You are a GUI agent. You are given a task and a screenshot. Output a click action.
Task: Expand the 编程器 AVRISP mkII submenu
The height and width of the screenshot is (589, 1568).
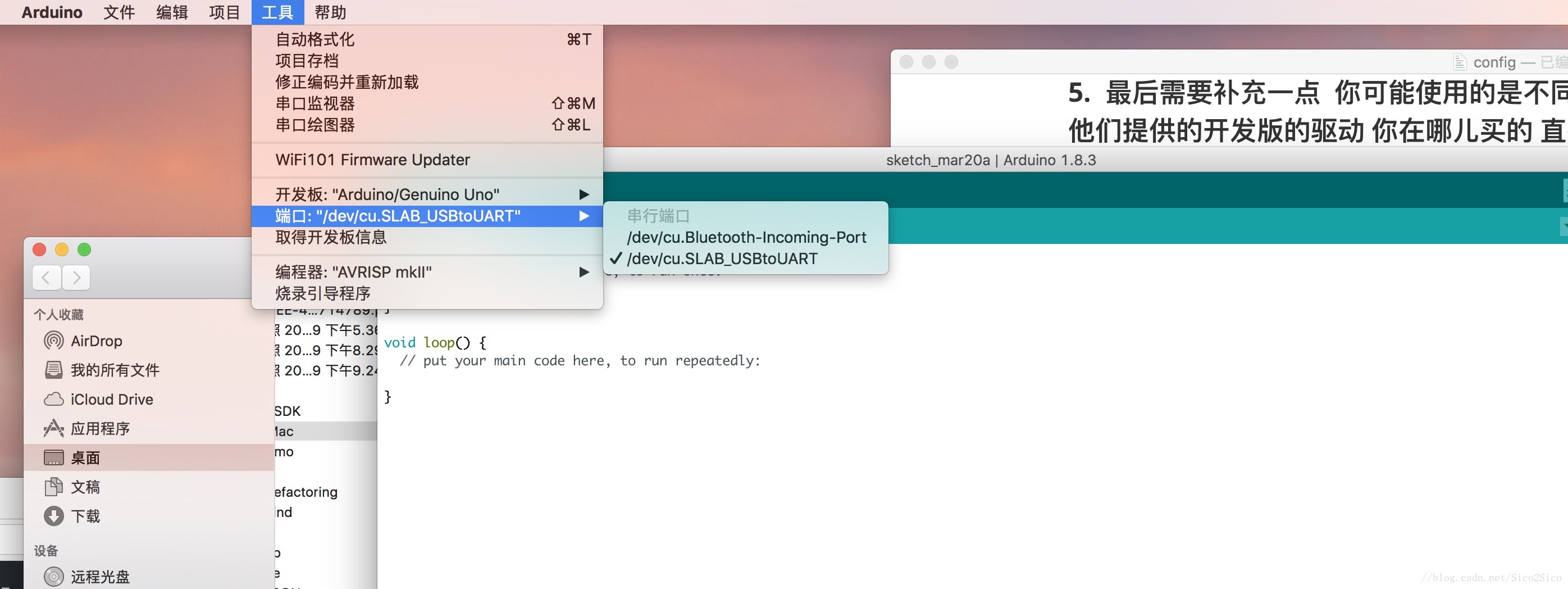coord(427,271)
